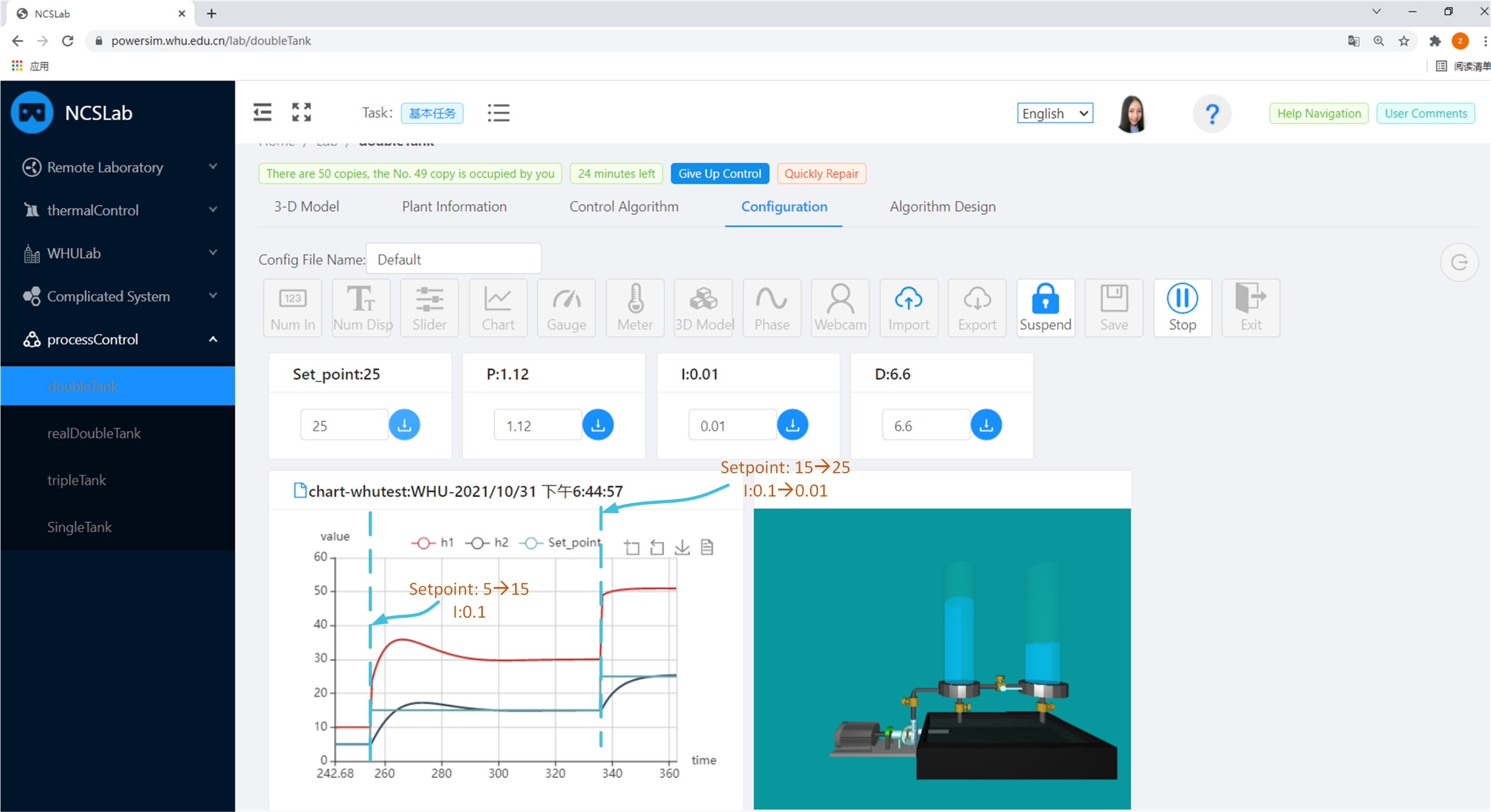This screenshot has height=812, width=1491.
Task: Toggle h1 series in chart legend
Action: pos(433,542)
